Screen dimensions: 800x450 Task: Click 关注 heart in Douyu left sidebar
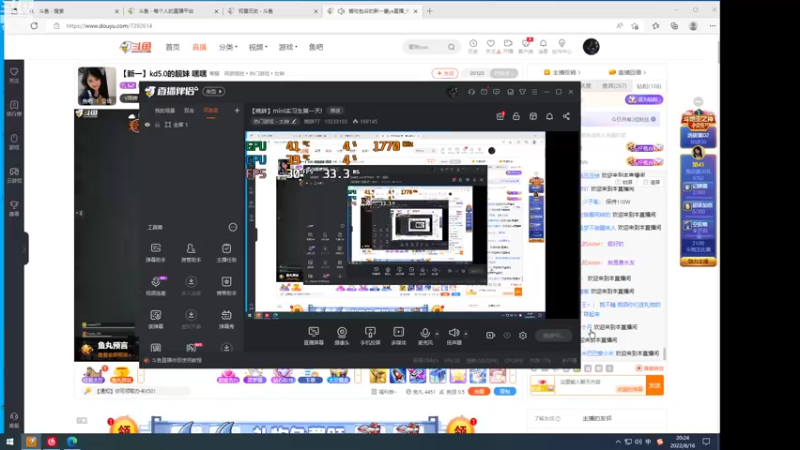[14, 75]
